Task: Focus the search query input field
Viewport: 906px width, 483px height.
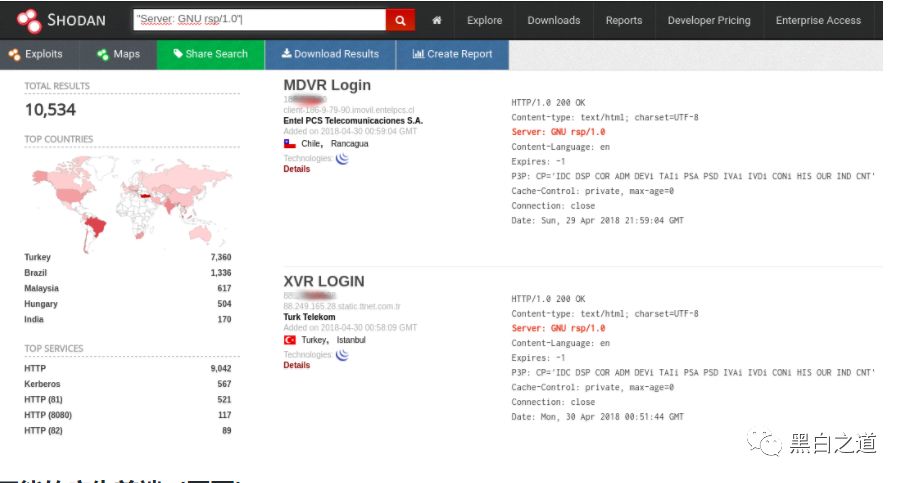Action: click(x=259, y=20)
